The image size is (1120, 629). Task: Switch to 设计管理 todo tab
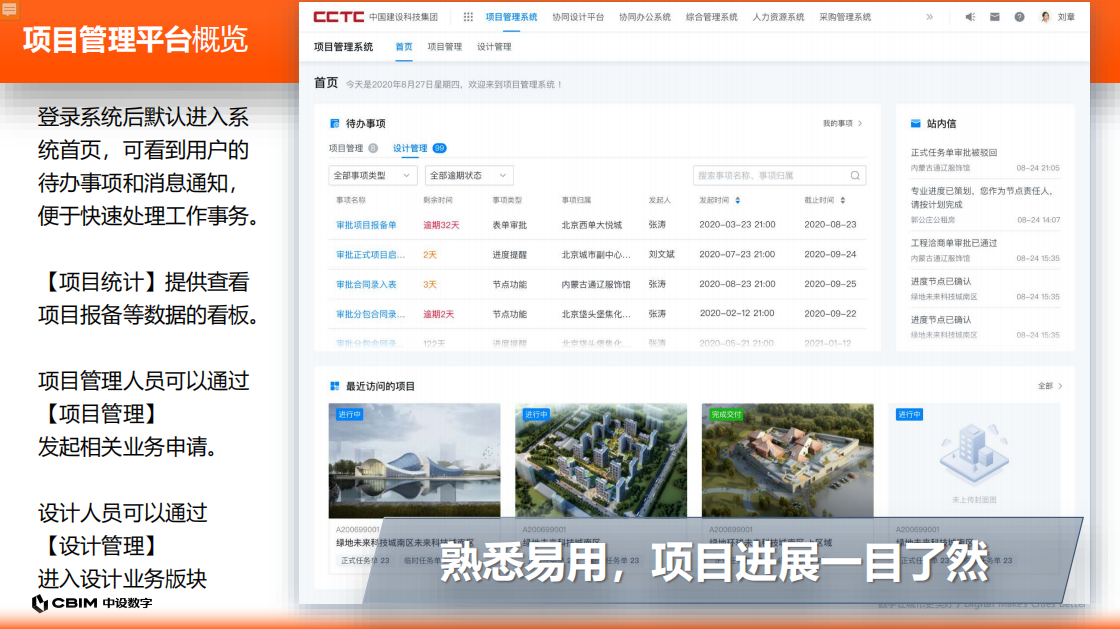click(410, 149)
